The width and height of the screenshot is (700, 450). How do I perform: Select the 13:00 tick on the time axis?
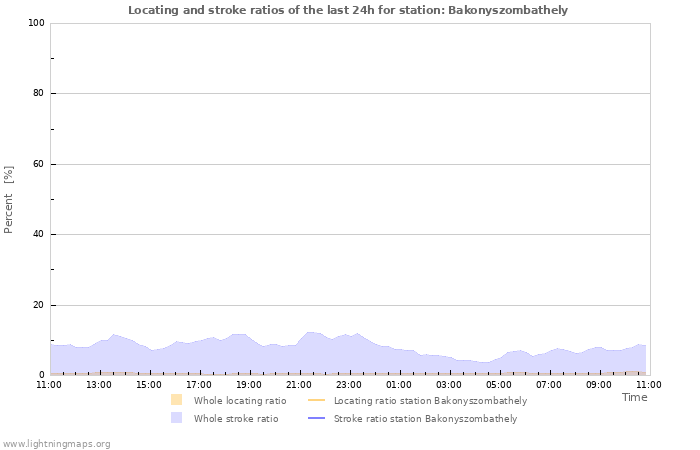coord(99,384)
